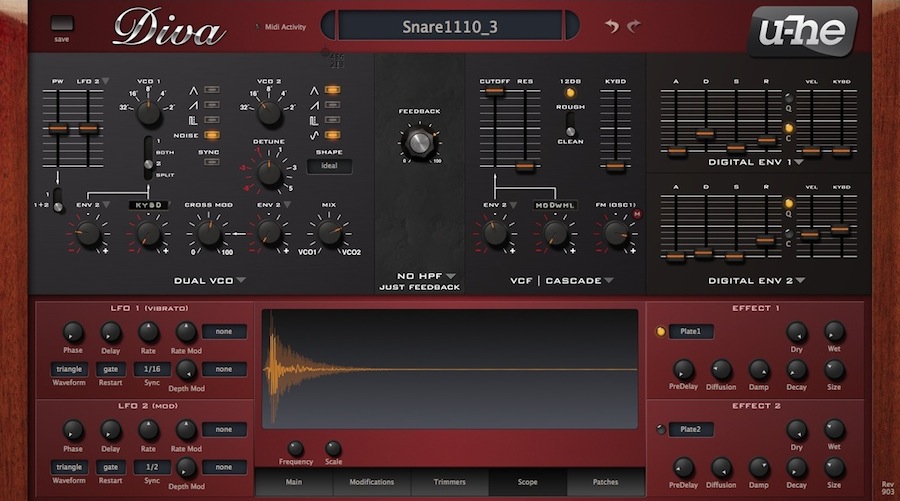Click the LFO 1 Restart gate button
The height and width of the screenshot is (501, 900).
(x=110, y=369)
